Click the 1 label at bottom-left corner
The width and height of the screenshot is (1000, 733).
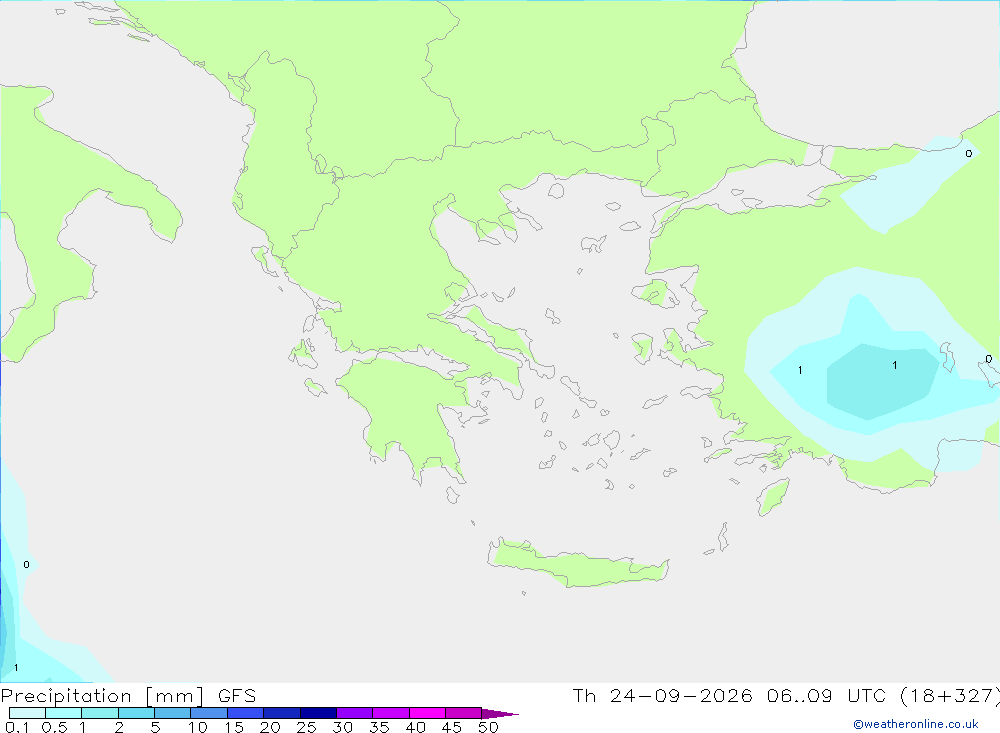[16, 668]
